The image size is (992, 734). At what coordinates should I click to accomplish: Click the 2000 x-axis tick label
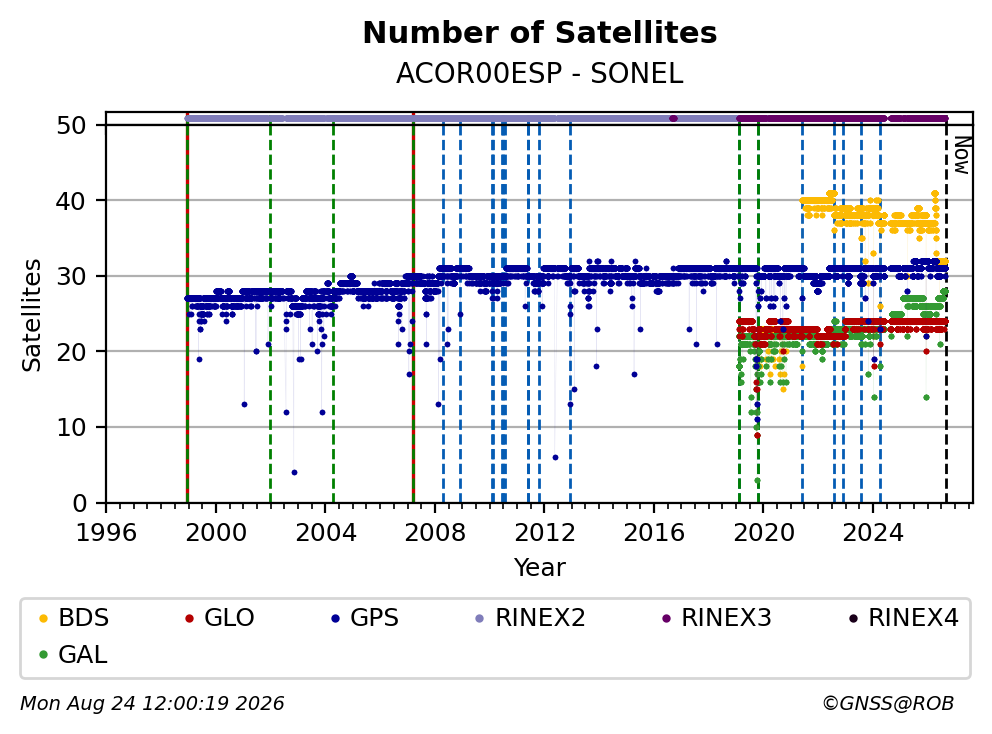click(x=216, y=533)
